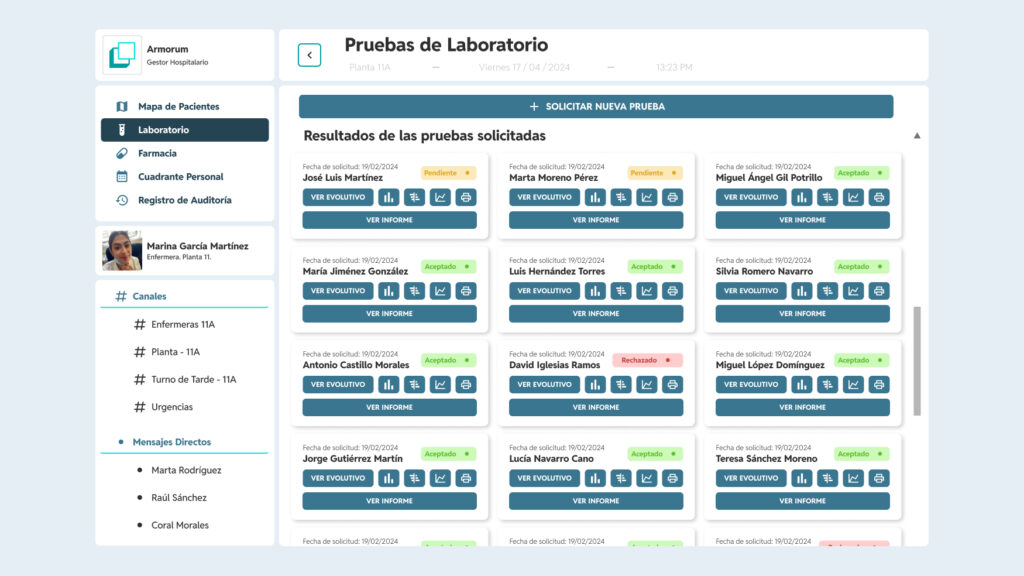
Task: Click printer icon on Silvia Romero Navarro's card
Action: (x=879, y=291)
